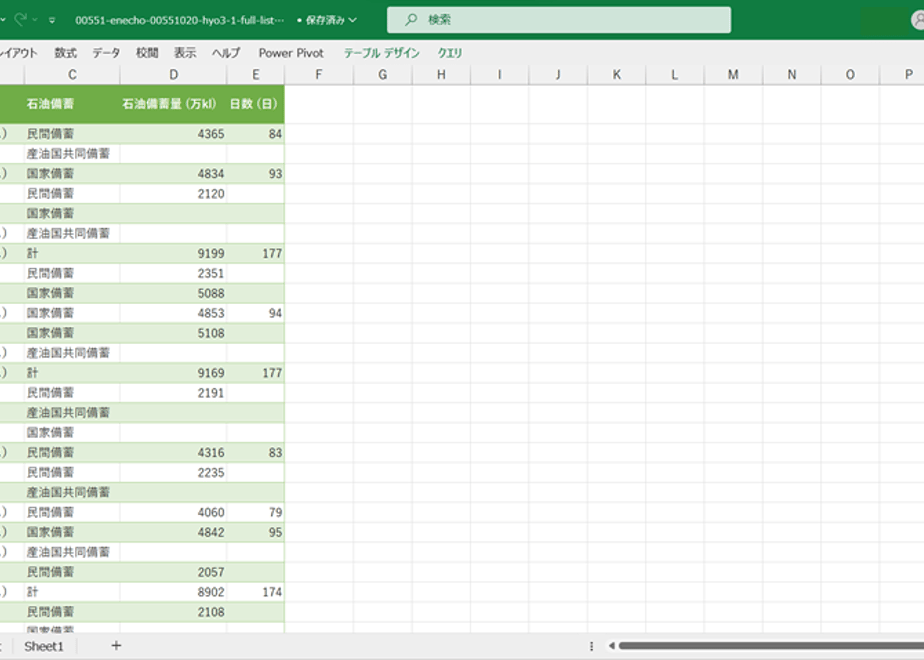Add a new sheet with plus button
Image resolution: width=924 pixels, height=660 pixels.
click(x=116, y=646)
